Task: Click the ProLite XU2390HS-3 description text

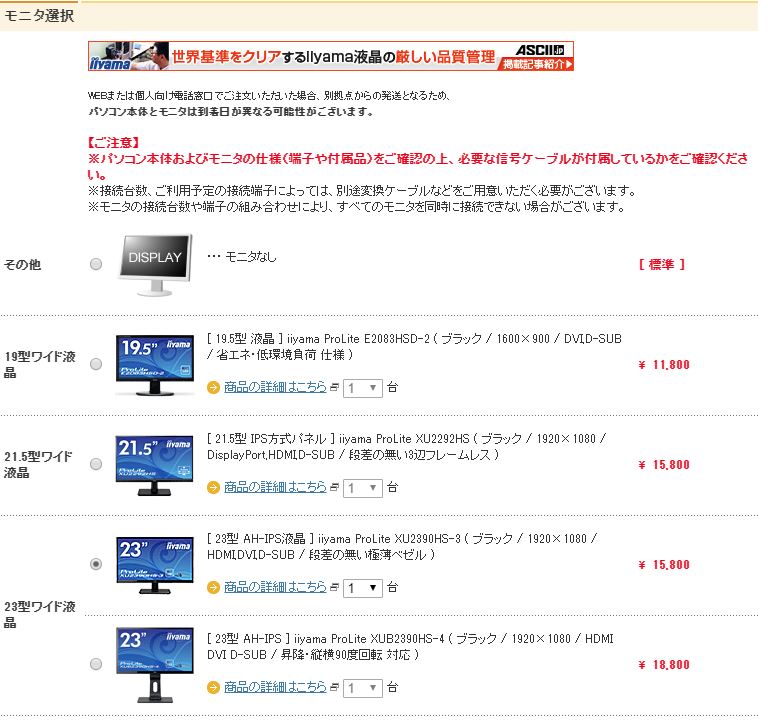Action: point(402,547)
